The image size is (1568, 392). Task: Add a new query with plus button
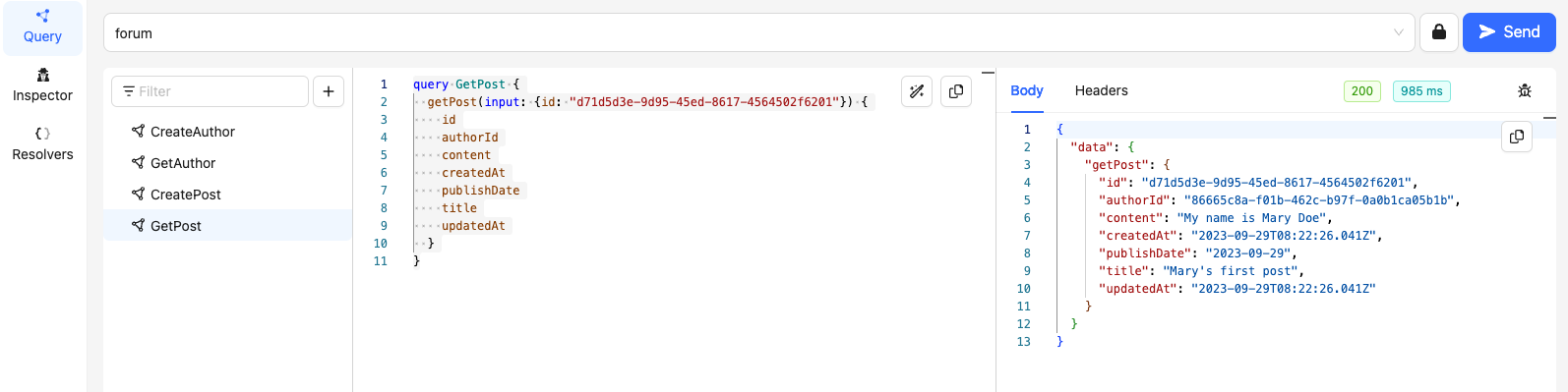coord(329,91)
